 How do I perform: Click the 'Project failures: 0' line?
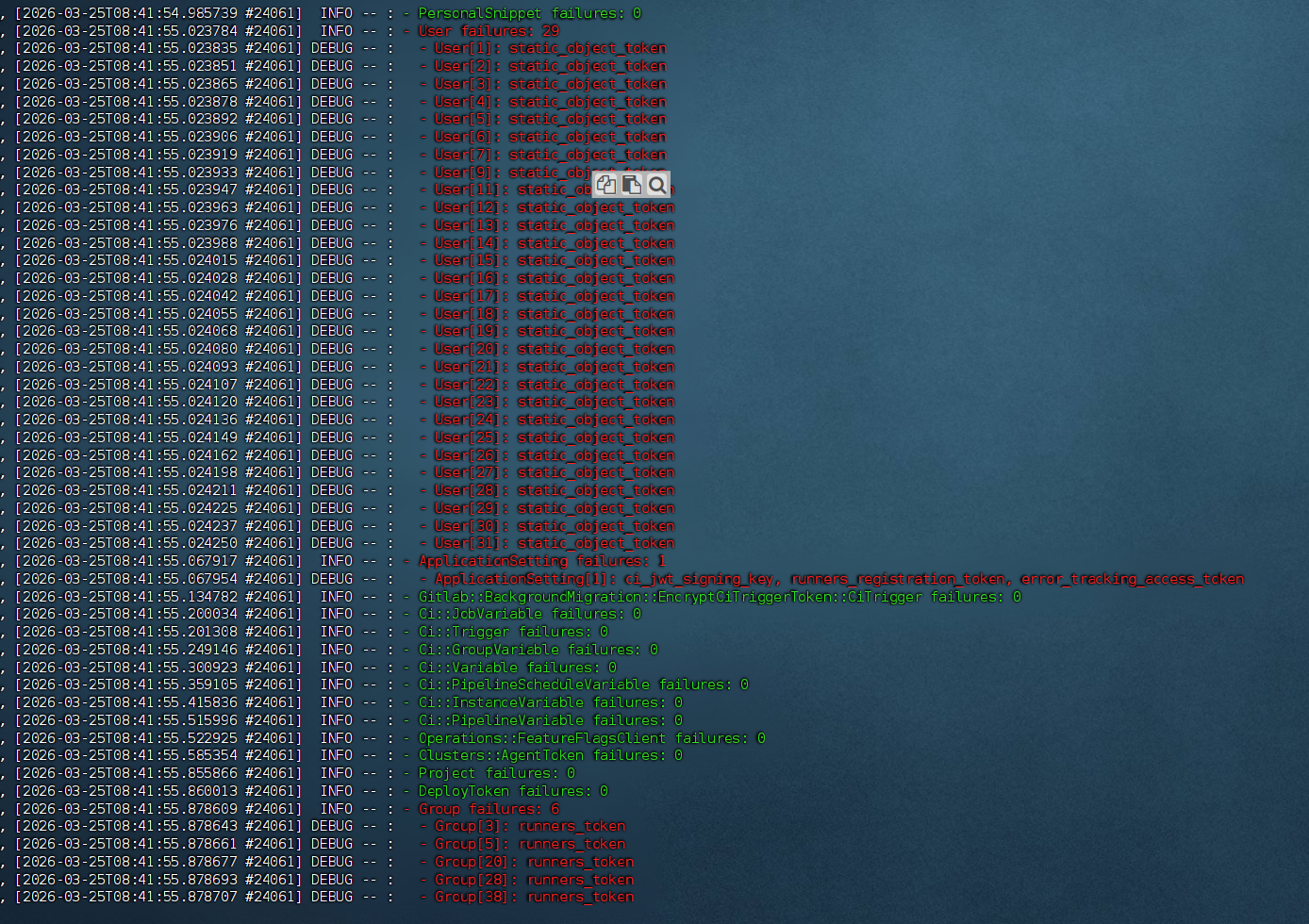click(x=497, y=773)
